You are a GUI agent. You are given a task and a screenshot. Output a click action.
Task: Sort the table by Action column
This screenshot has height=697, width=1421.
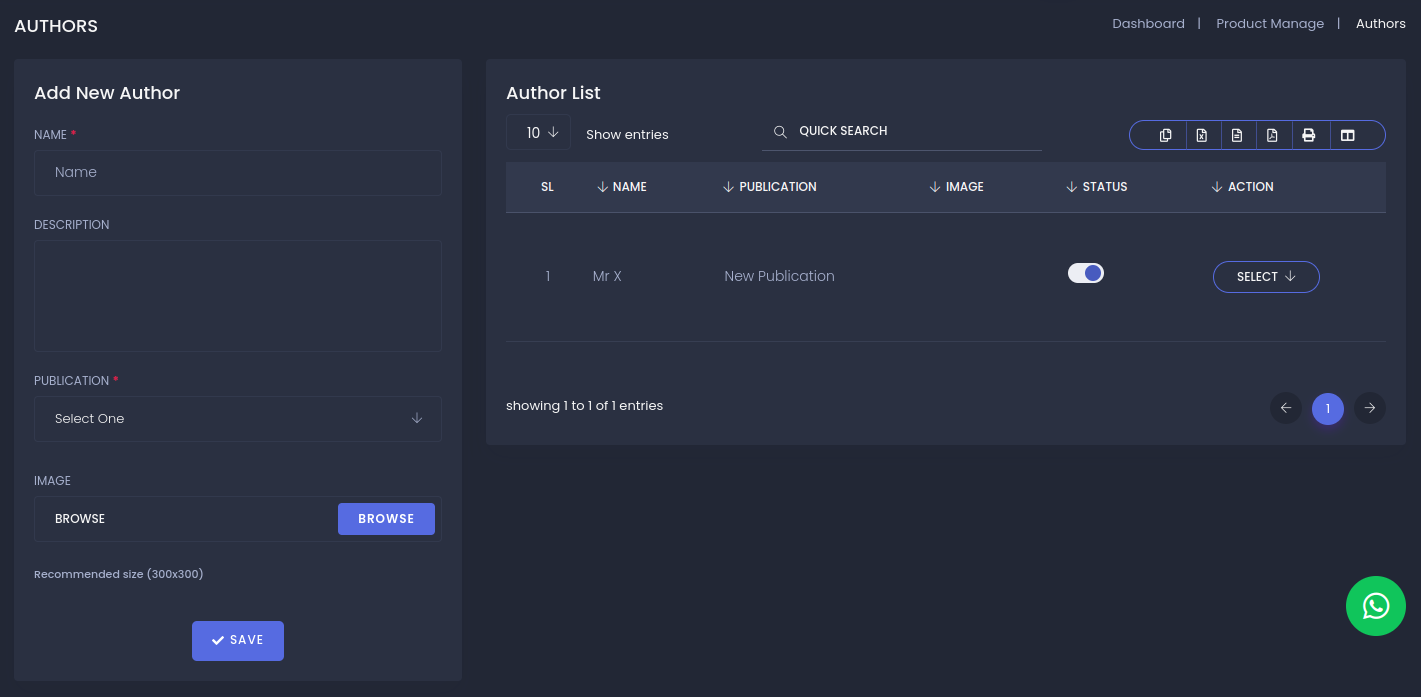pyautogui.click(x=1242, y=187)
